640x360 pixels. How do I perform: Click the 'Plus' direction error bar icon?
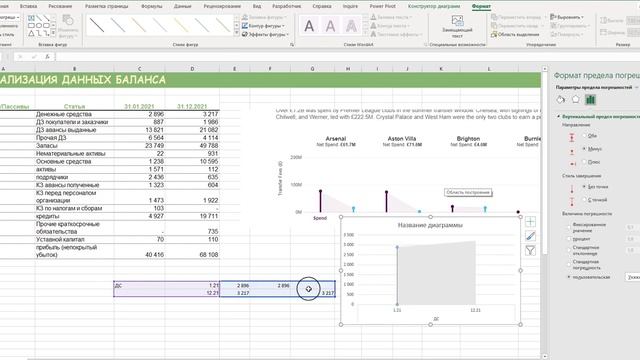click(x=572, y=164)
